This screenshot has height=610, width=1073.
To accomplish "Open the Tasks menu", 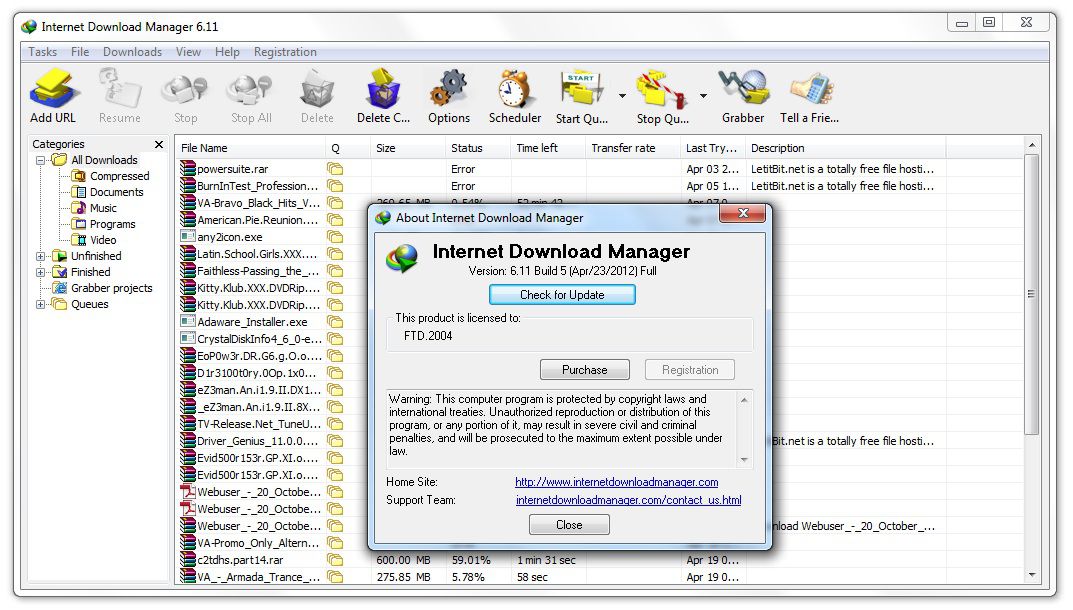I will (41, 51).
